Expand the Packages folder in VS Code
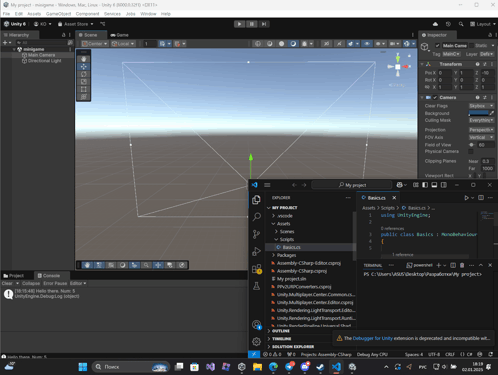498x375 pixels. 286,255
